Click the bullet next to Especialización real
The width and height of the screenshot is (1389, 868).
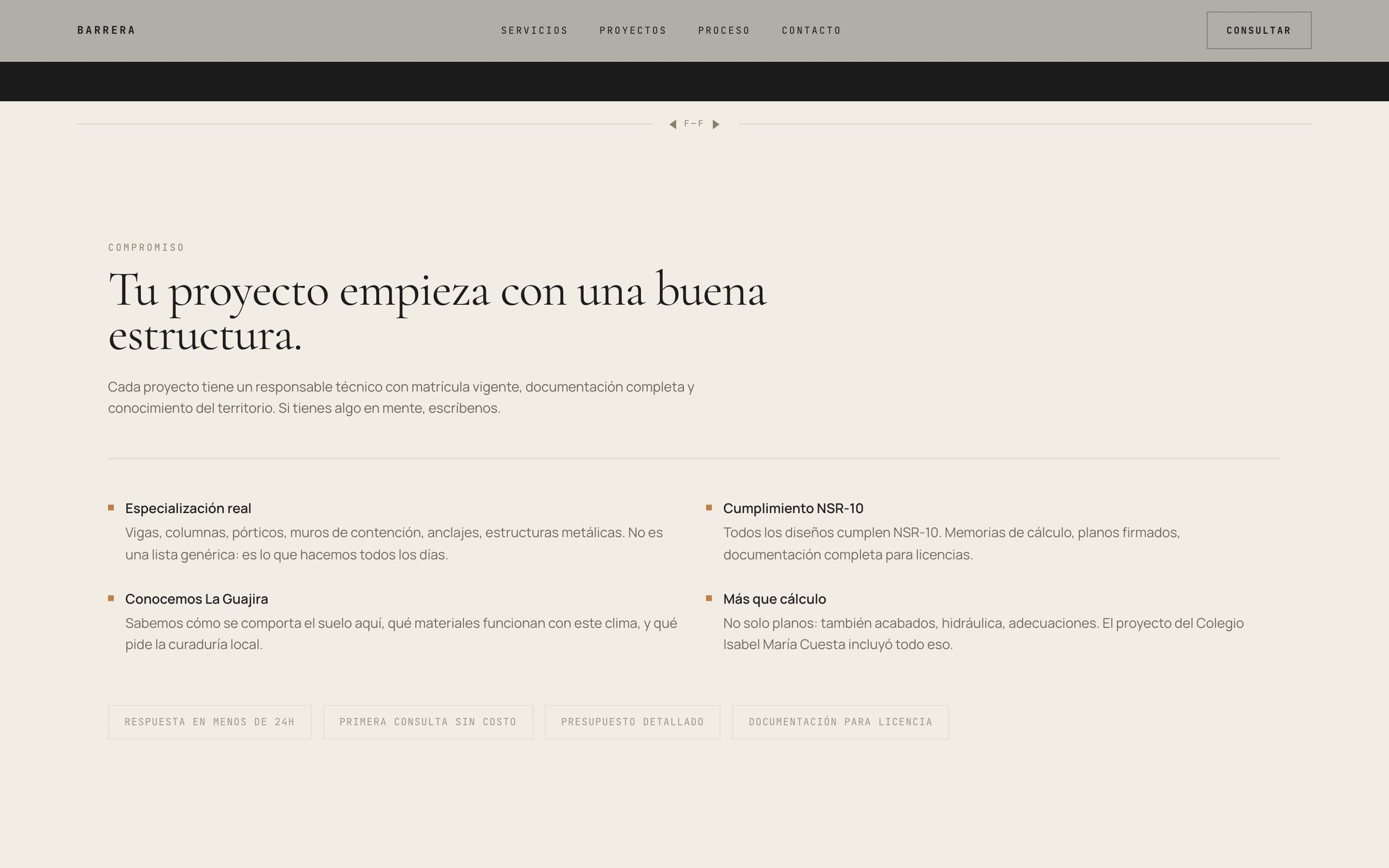coord(111,507)
